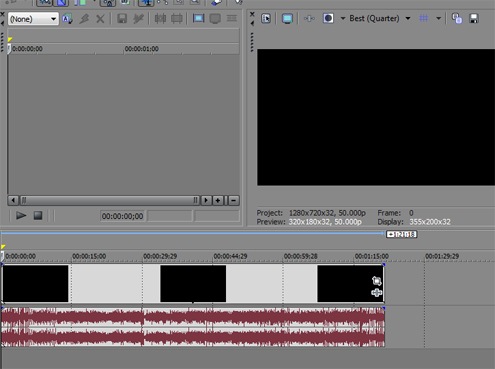Stop trimmer playback

coord(38,216)
